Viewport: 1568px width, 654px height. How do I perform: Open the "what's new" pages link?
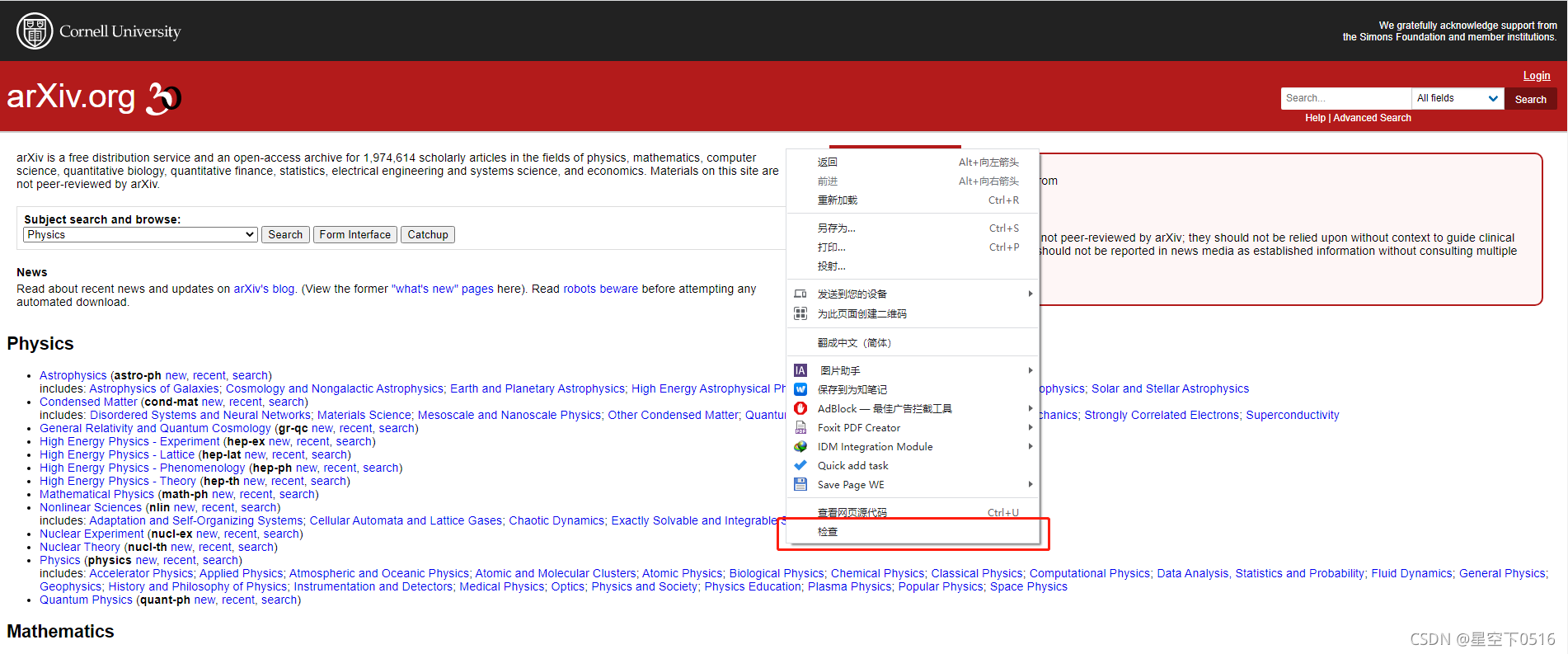tap(443, 289)
